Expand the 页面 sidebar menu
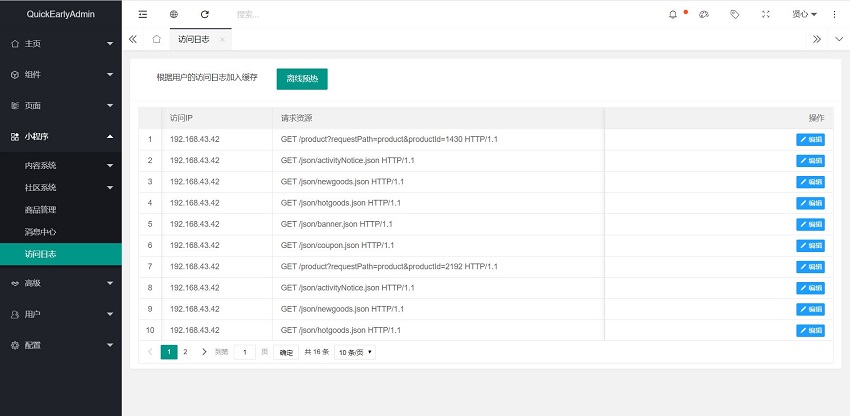The height and width of the screenshot is (416, 850). click(61, 106)
